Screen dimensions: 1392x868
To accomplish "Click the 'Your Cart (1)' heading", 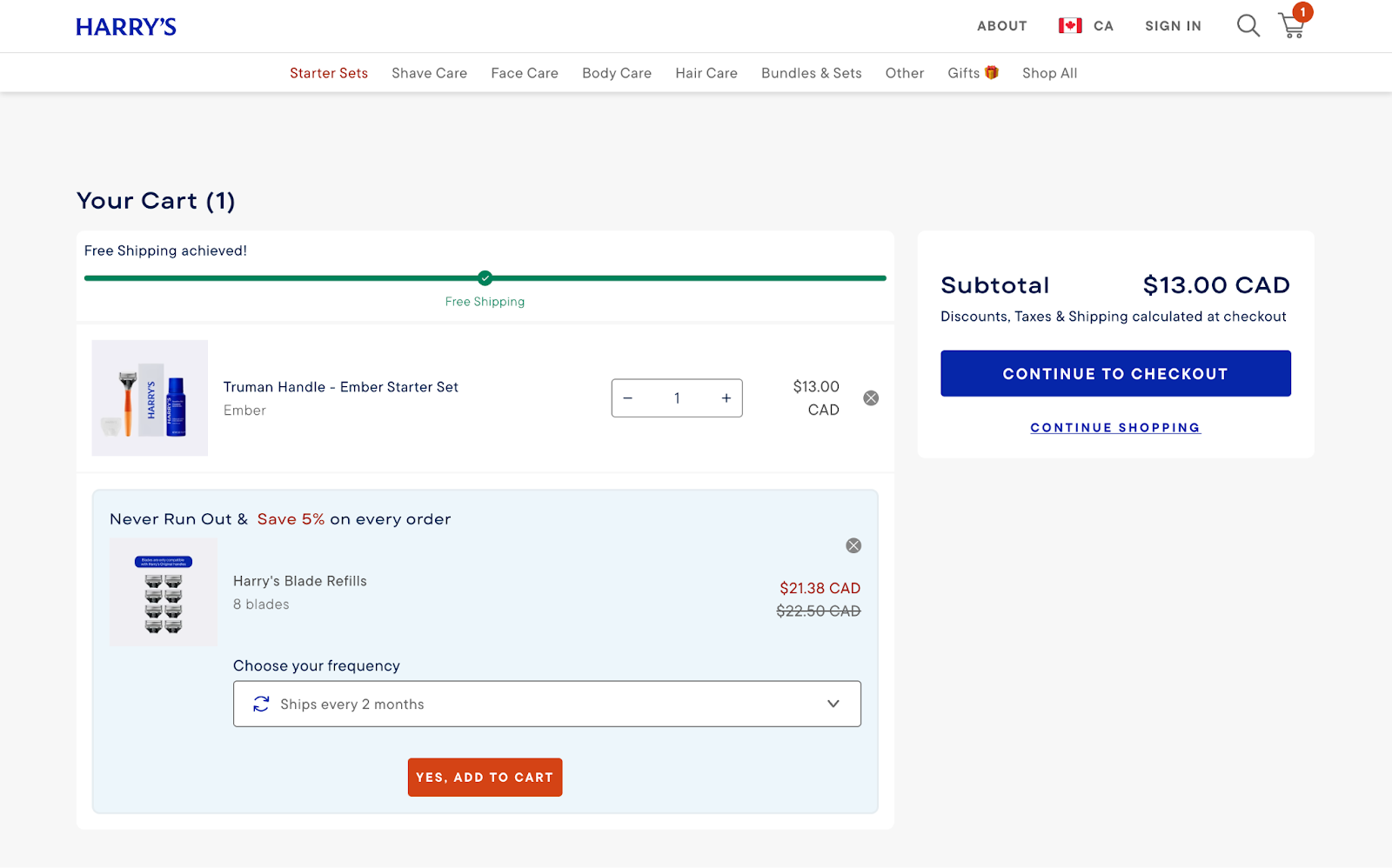I will coord(156,201).
